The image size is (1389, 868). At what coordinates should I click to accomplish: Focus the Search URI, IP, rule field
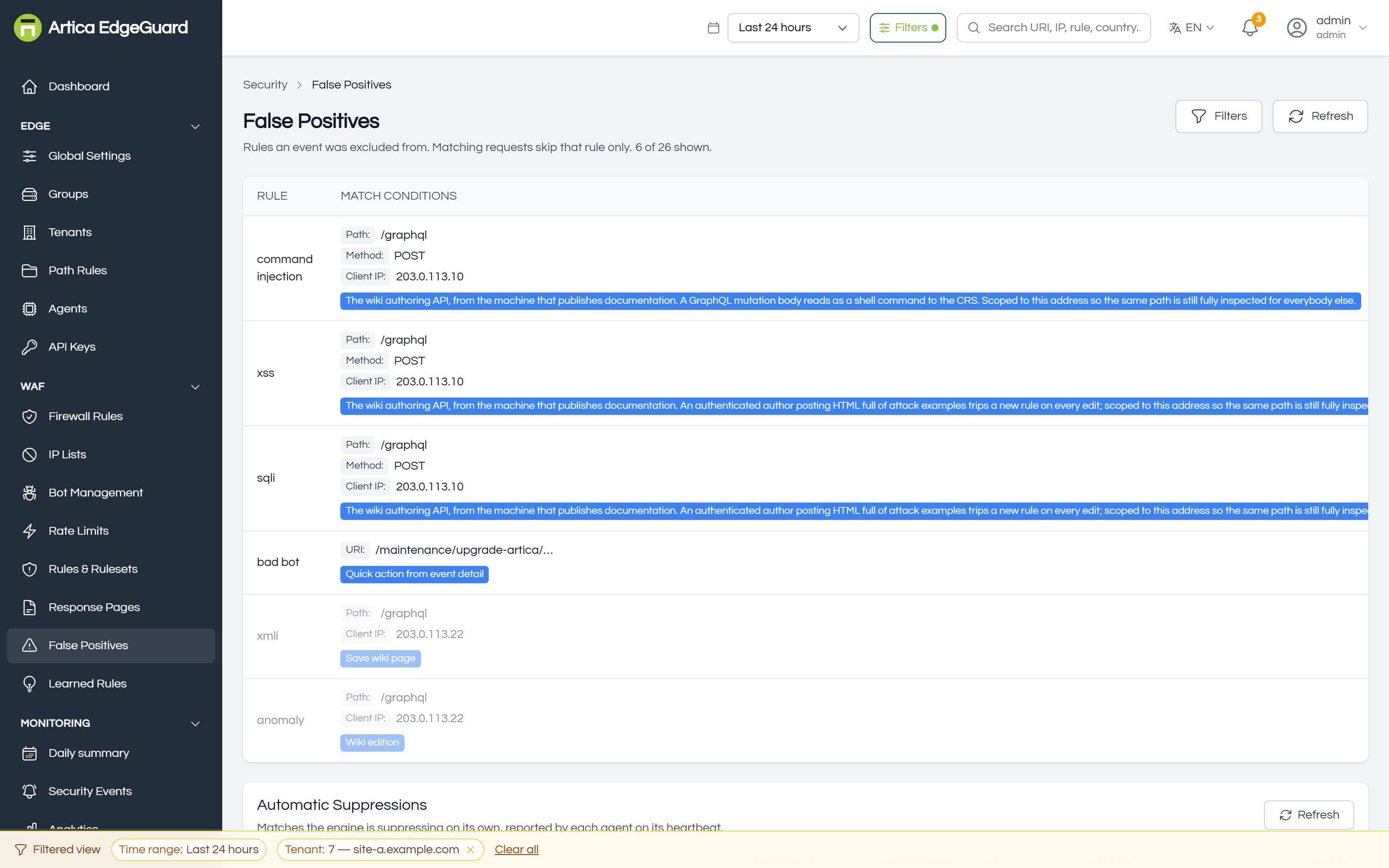coord(1053,27)
